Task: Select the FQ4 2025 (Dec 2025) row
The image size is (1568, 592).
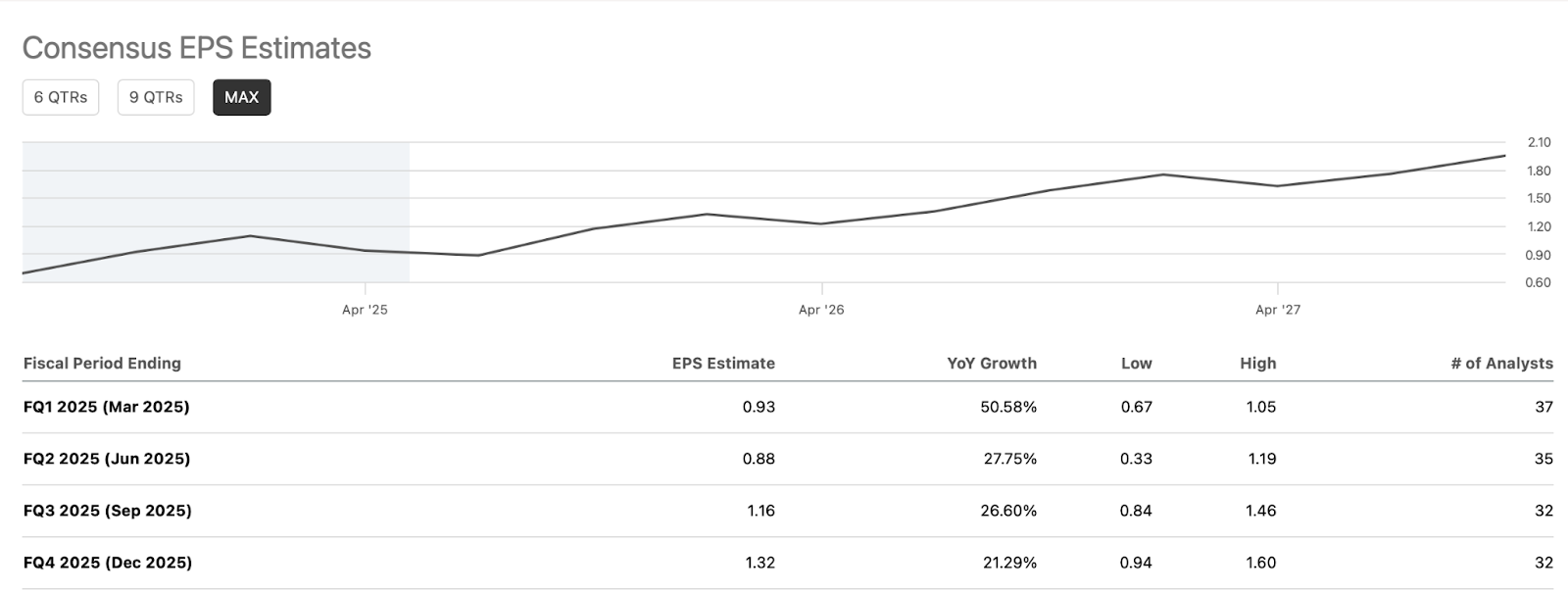Action: point(107,563)
